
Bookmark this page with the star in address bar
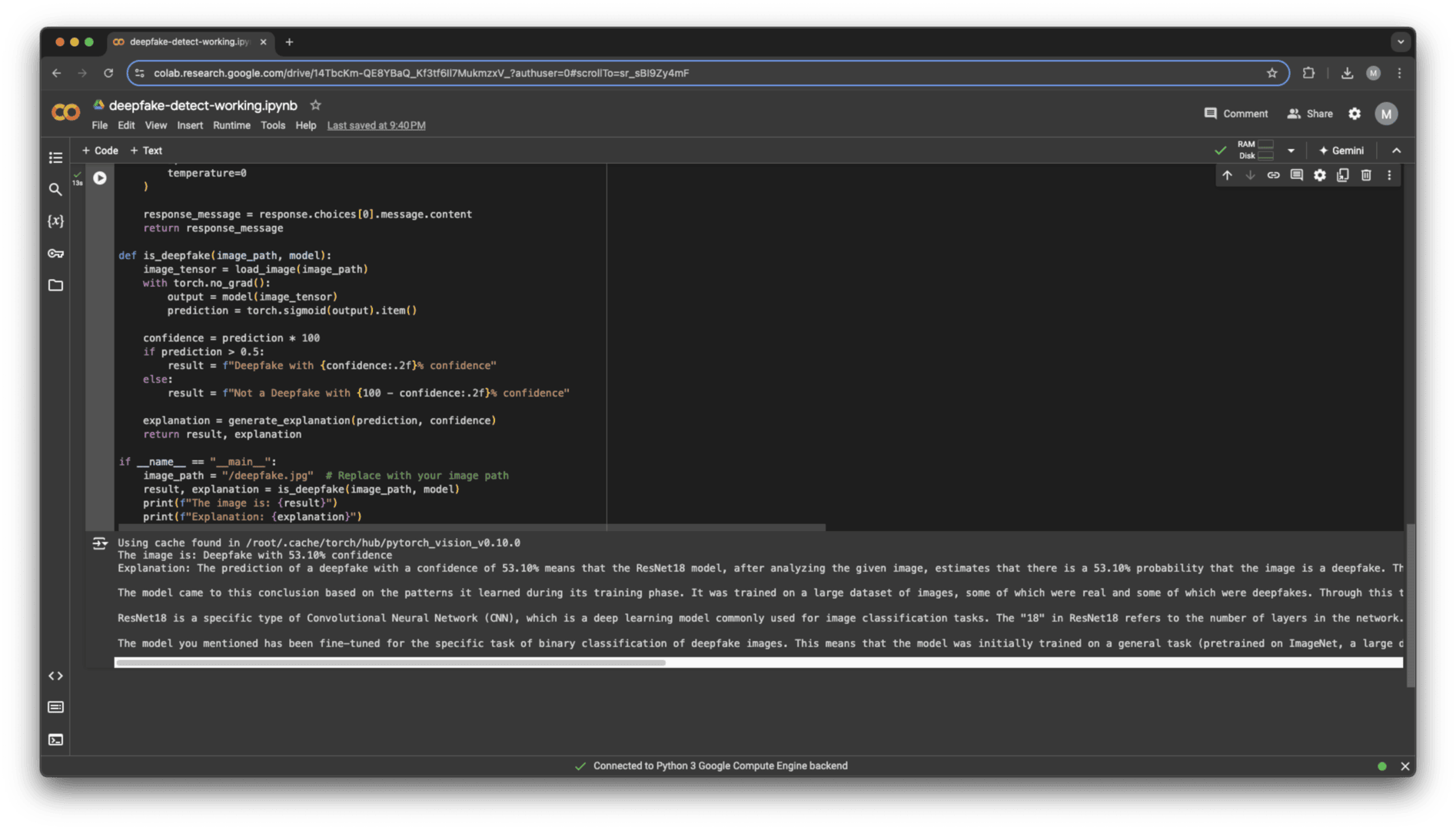coord(1272,73)
